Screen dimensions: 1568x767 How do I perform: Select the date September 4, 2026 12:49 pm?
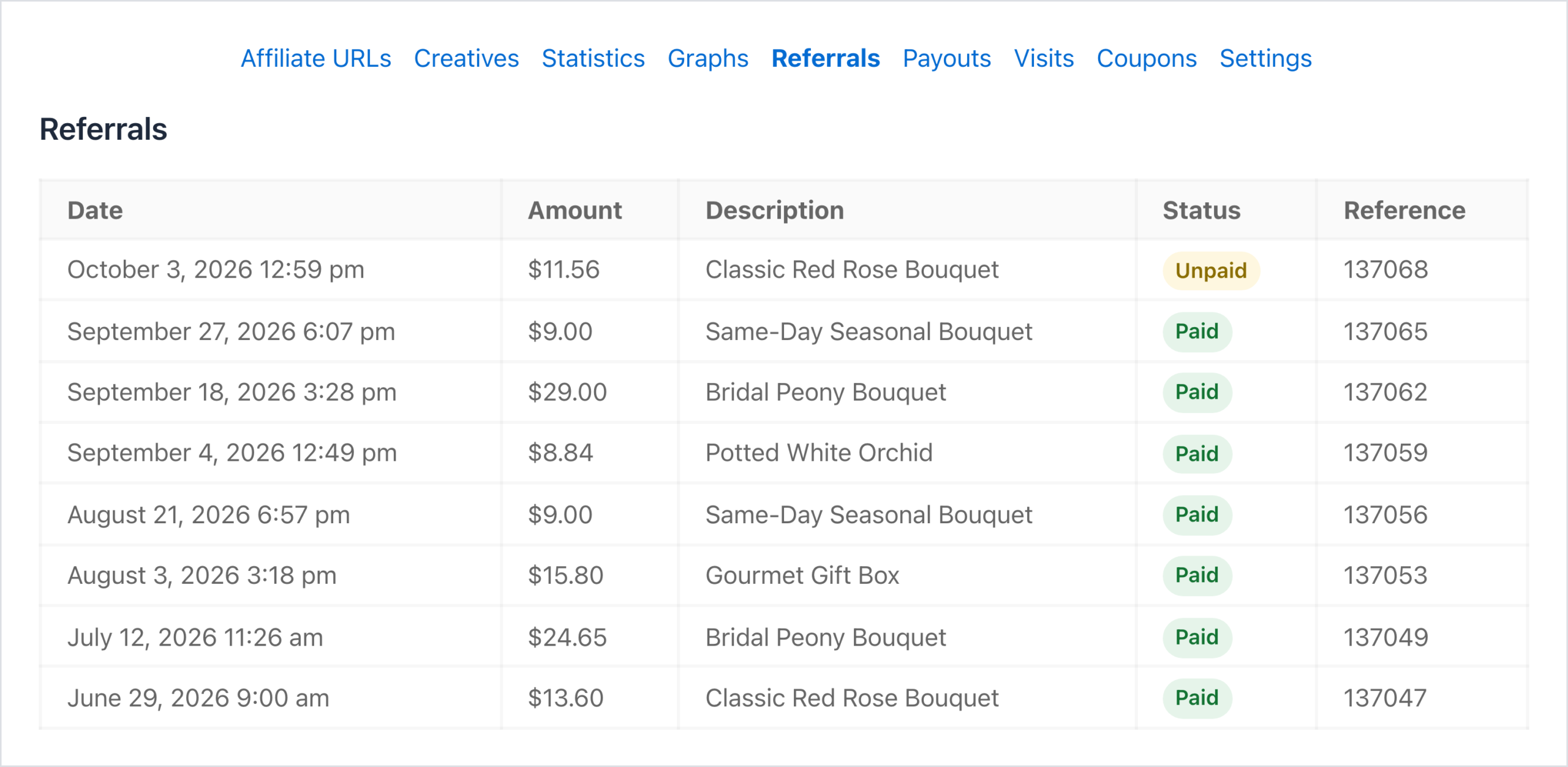[x=232, y=453]
